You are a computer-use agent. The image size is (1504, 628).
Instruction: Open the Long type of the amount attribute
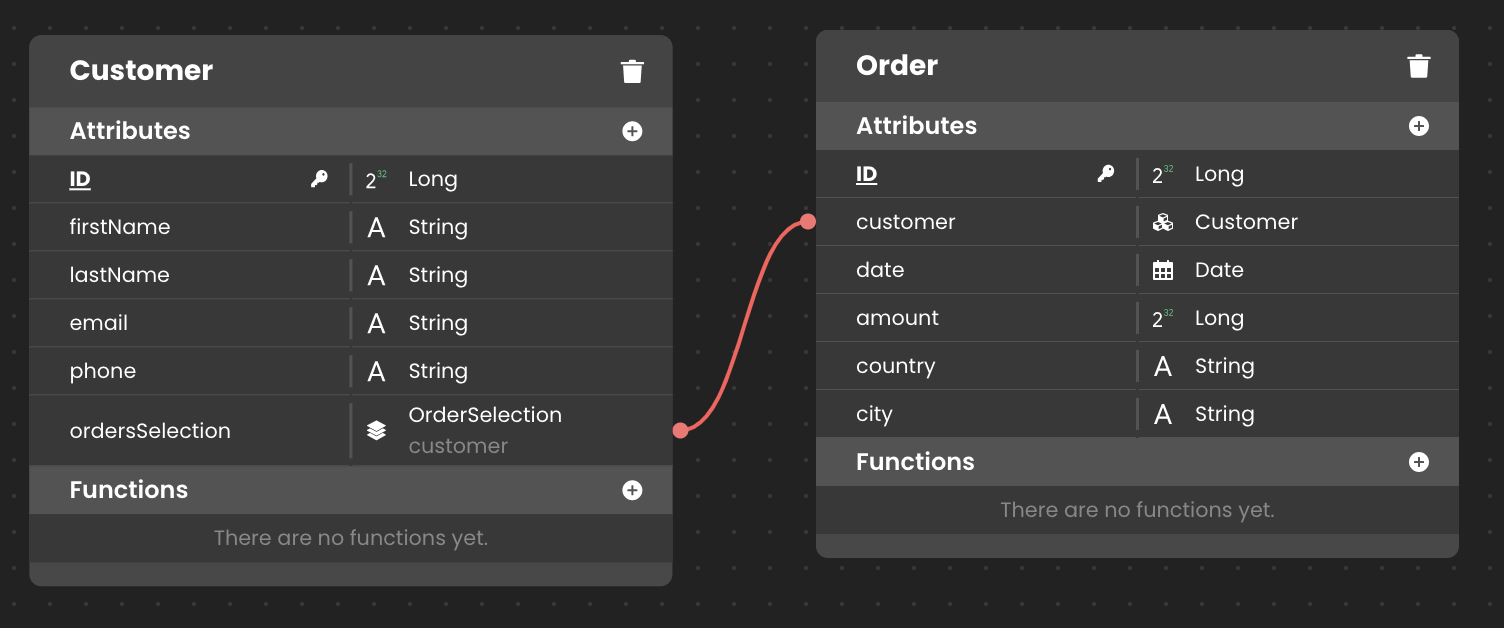pyautogui.click(x=1219, y=318)
